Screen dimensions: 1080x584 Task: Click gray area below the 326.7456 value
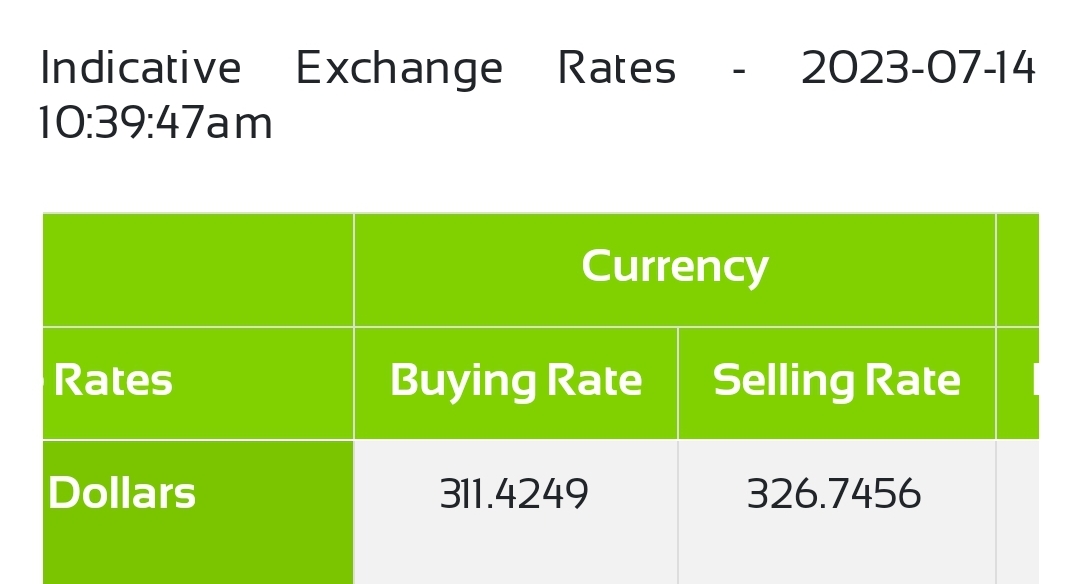(837, 551)
